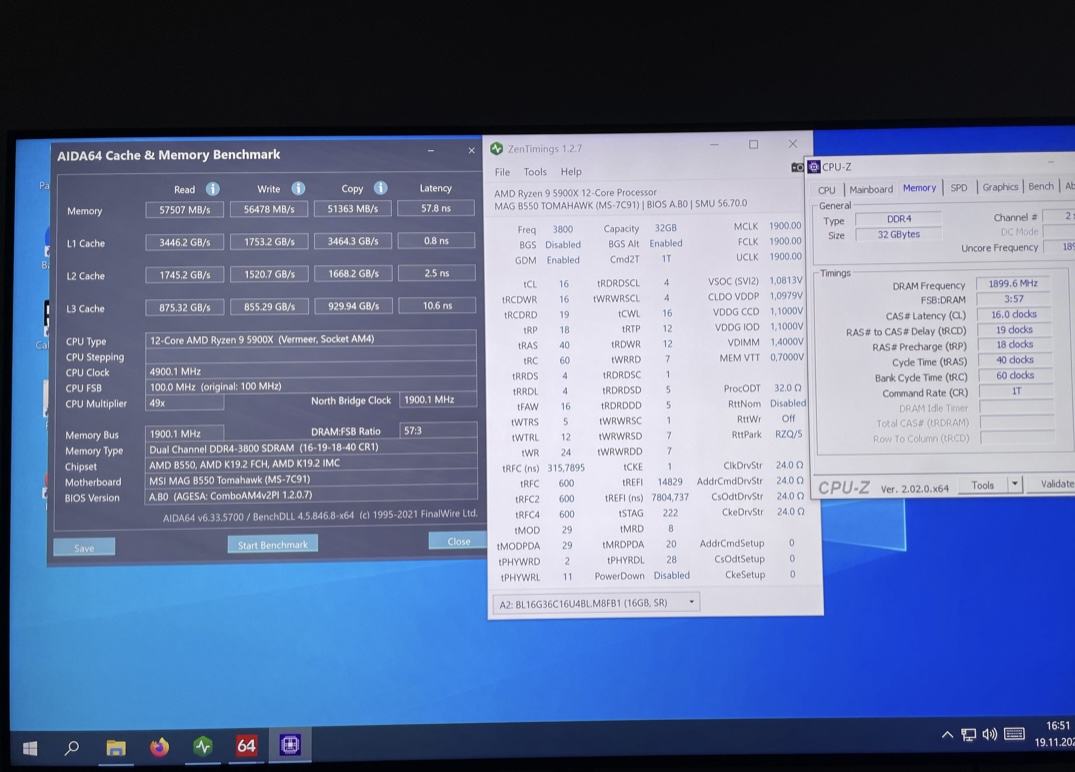Open the Help menu in ZenTimings
This screenshot has width=1075, height=772.
tap(571, 171)
